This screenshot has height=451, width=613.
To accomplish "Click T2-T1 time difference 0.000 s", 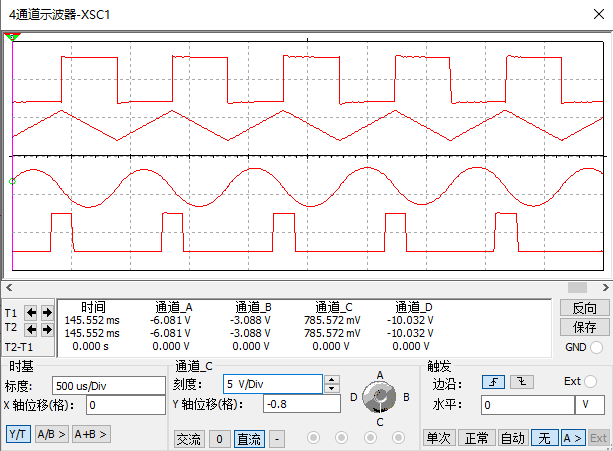I will (90, 346).
